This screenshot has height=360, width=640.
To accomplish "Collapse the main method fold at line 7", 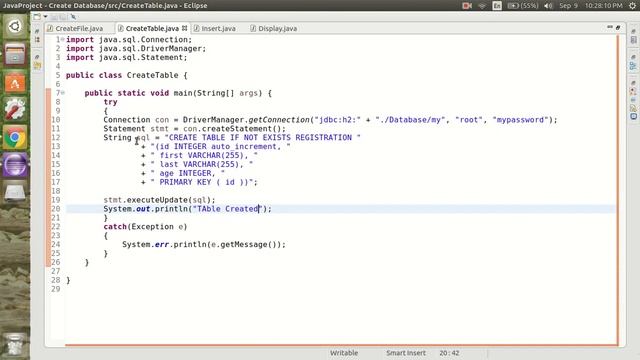I will click(x=62, y=93).
